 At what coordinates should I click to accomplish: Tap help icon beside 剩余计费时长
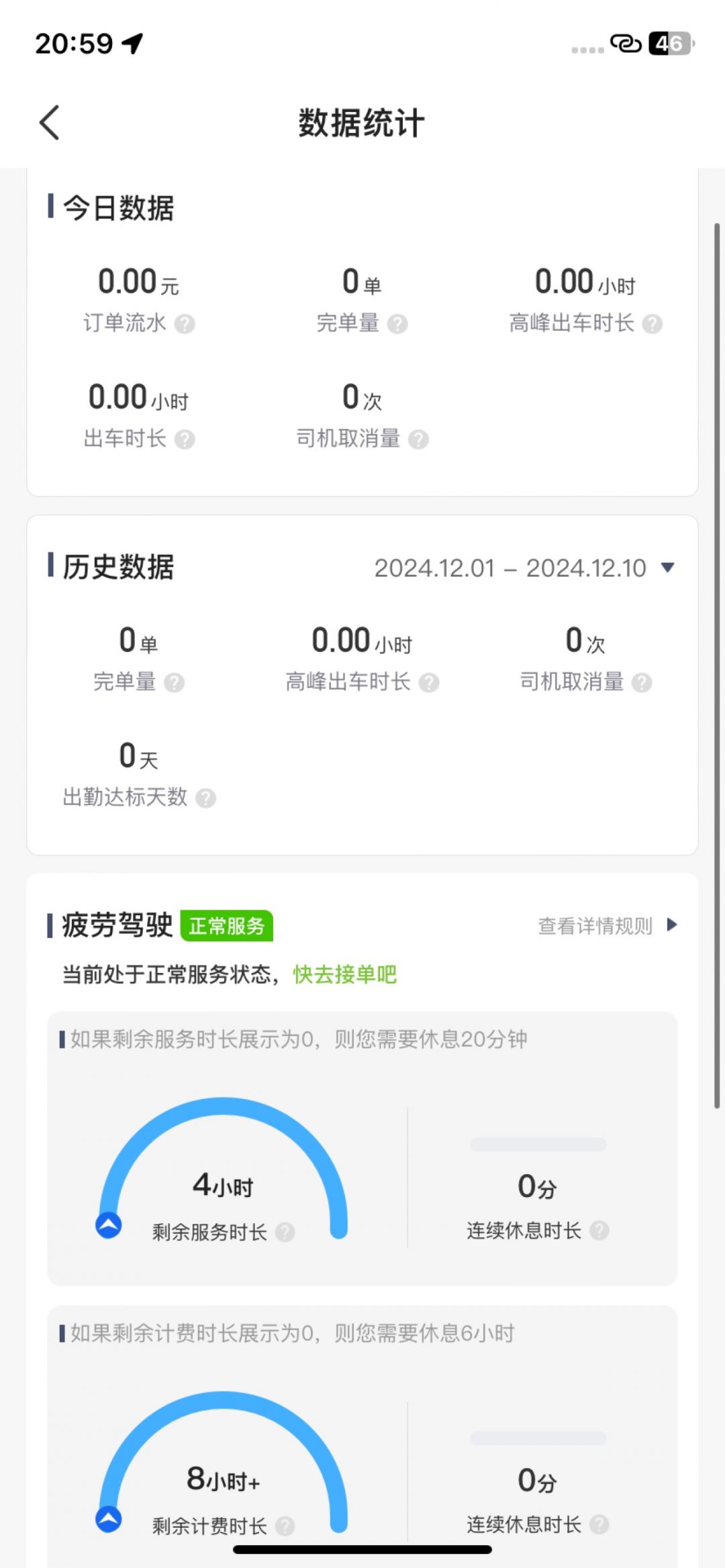(x=285, y=1526)
